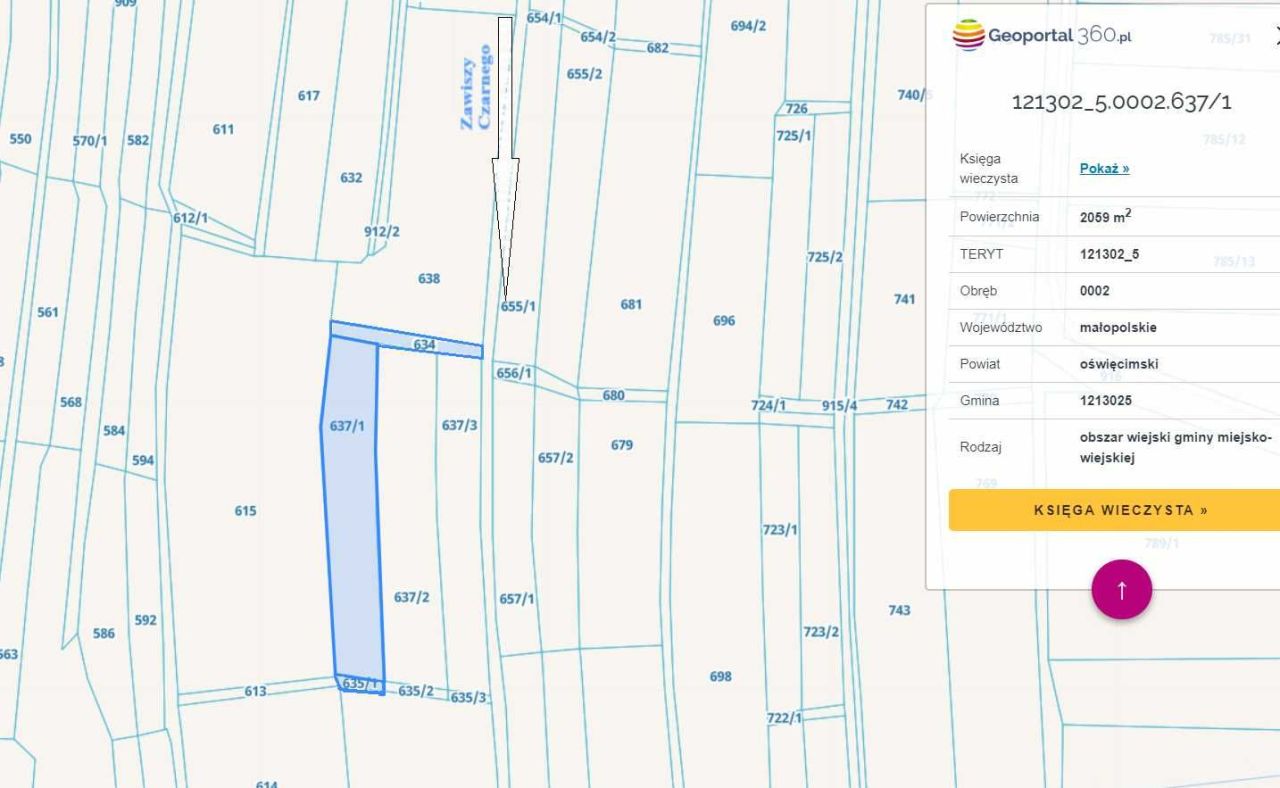Viewport: 1280px width, 788px height.
Task: Click parcel label 612/1
Action: pyautogui.click(x=190, y=218)
